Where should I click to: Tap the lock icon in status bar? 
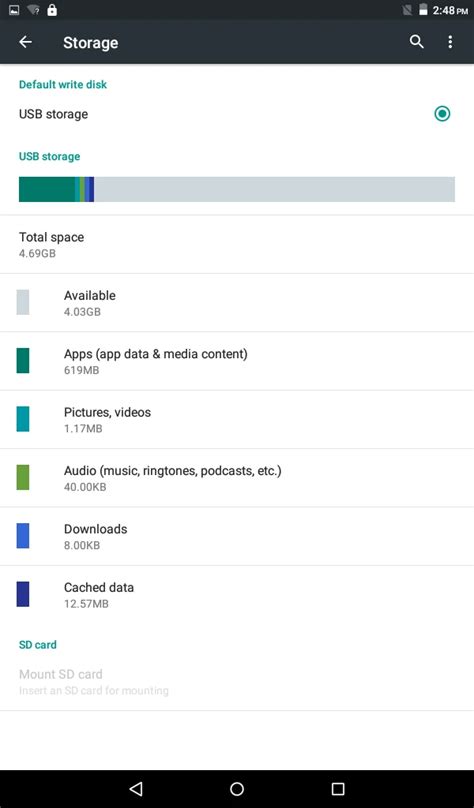click(x=52, y=10)
